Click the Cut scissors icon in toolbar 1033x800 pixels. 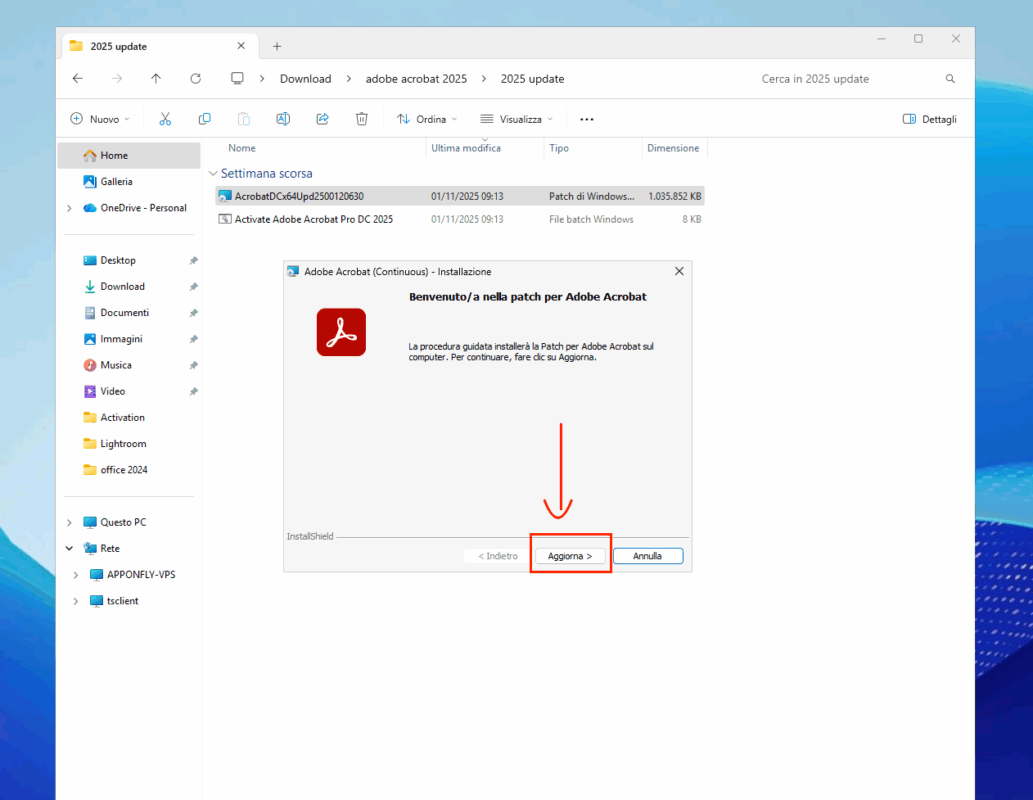pyautogui.click(x=165, y=119)
